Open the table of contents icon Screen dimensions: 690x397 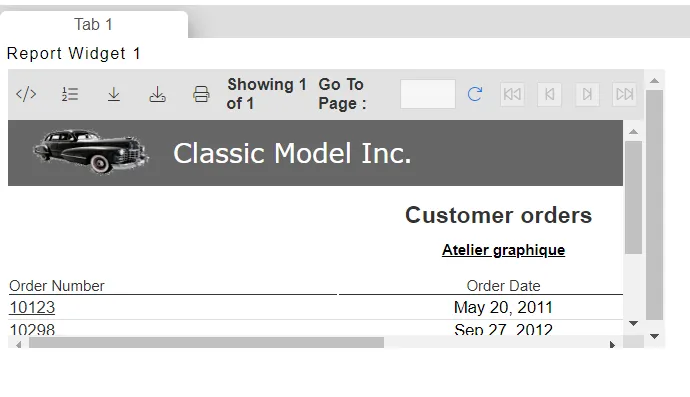70,94
